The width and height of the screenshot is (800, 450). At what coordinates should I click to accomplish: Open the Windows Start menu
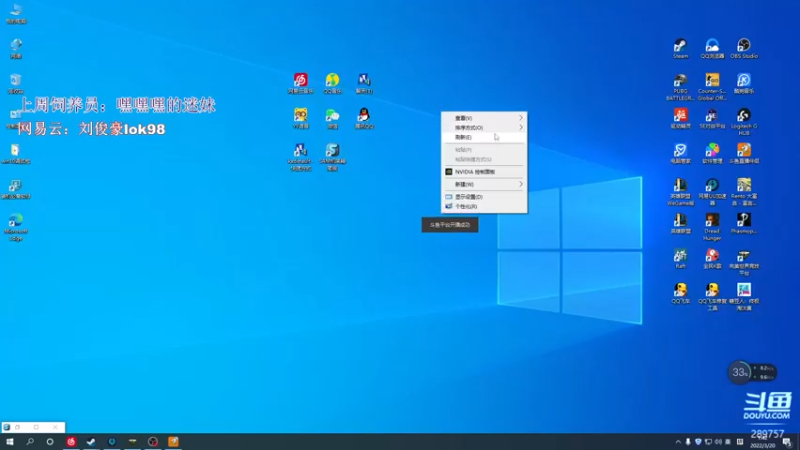coord(10,442)
